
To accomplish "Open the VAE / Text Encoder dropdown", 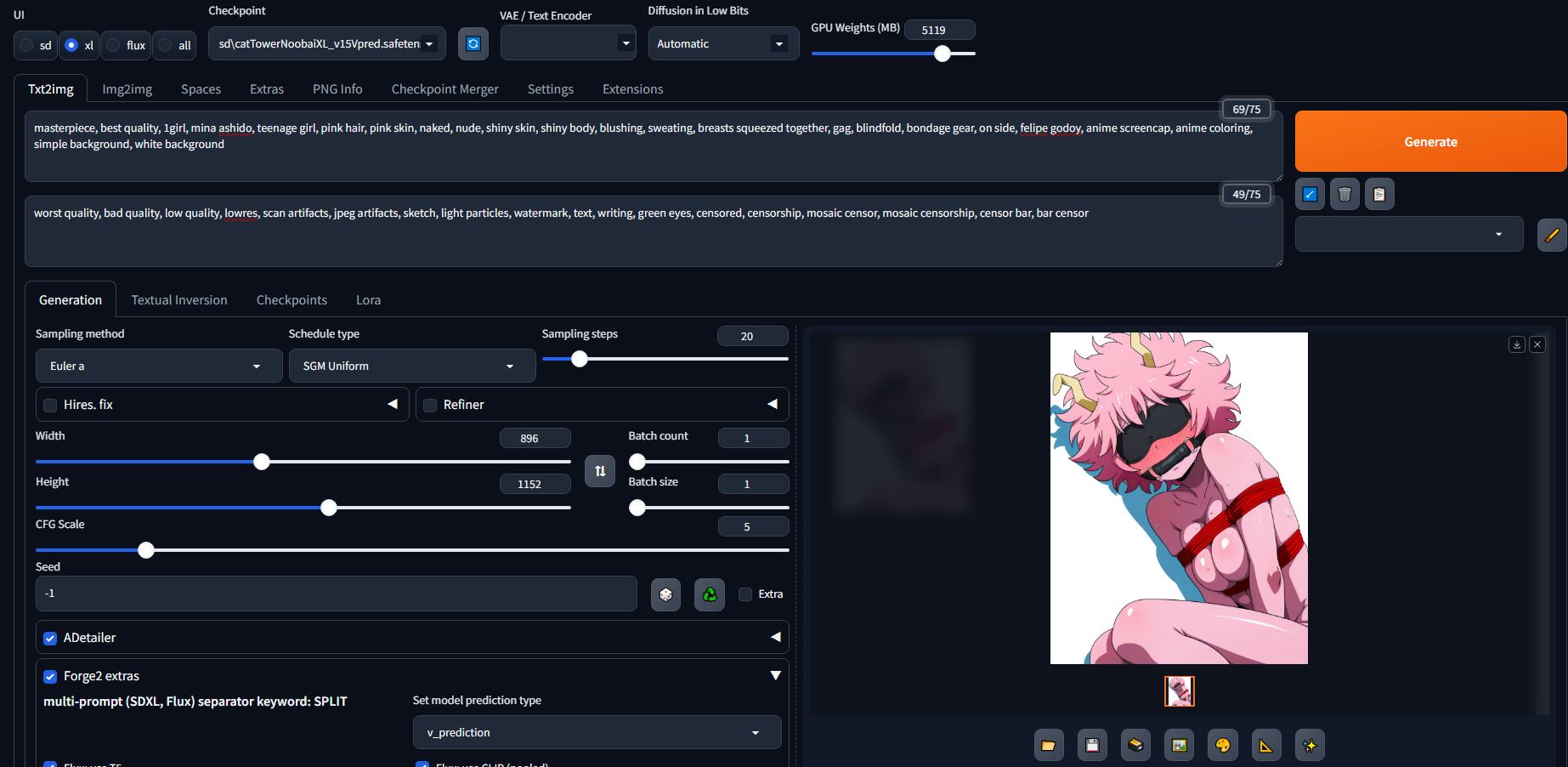I will [x=569, y=43].
